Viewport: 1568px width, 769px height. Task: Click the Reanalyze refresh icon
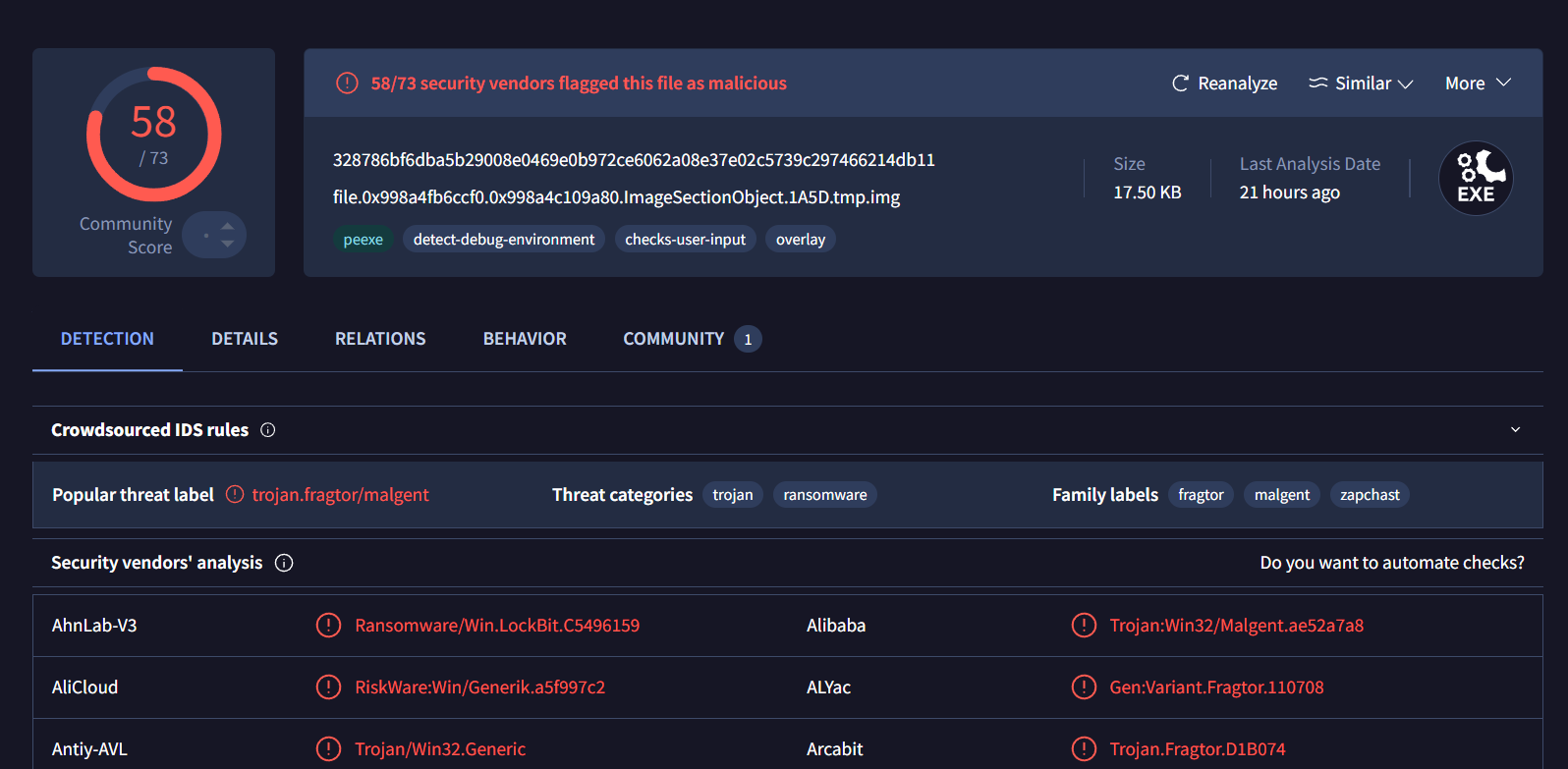[1180, 83]
